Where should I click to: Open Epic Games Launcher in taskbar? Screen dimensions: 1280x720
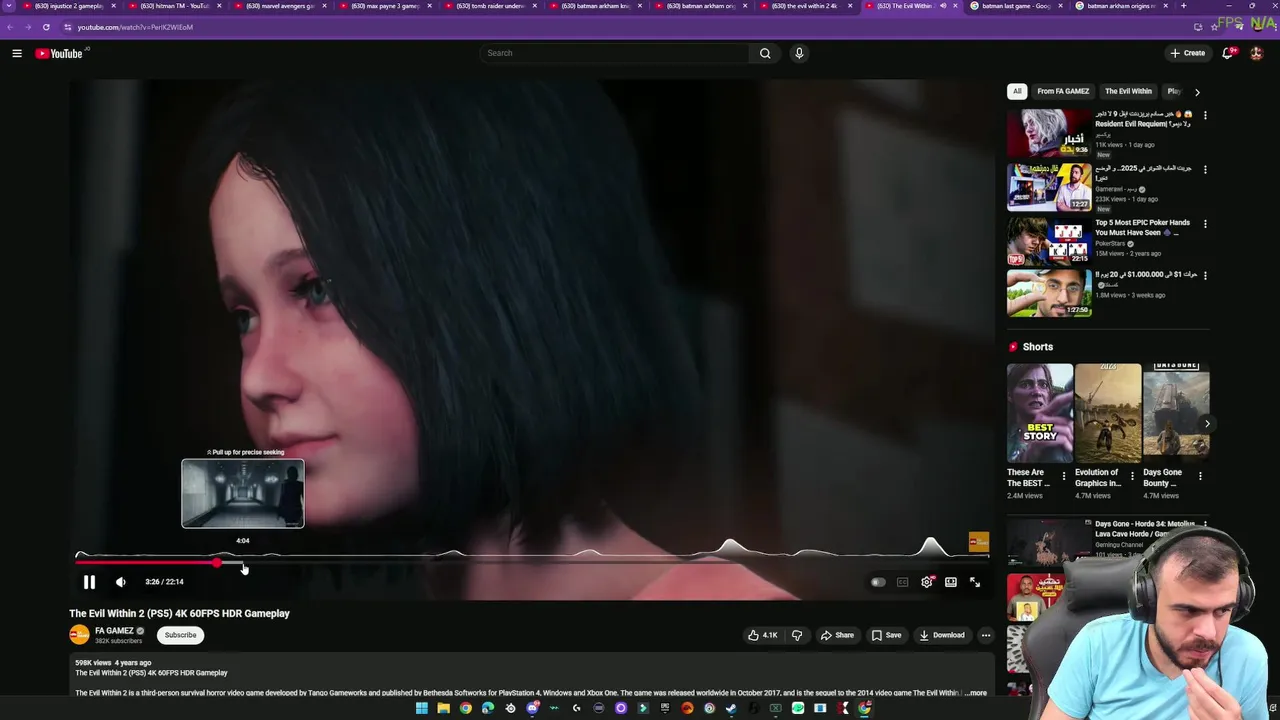click(665, 708)
